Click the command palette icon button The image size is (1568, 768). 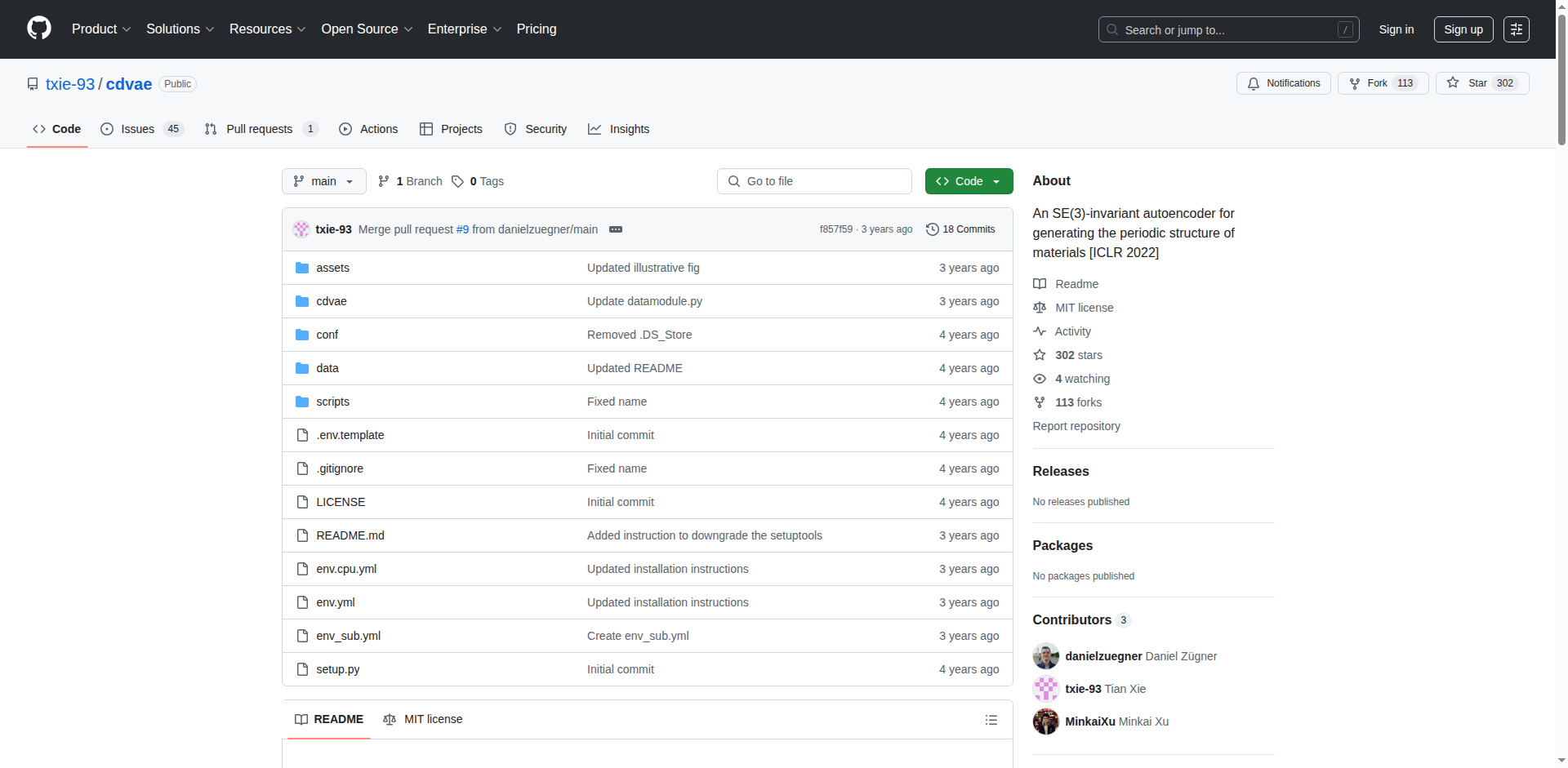coord(1517,29)
